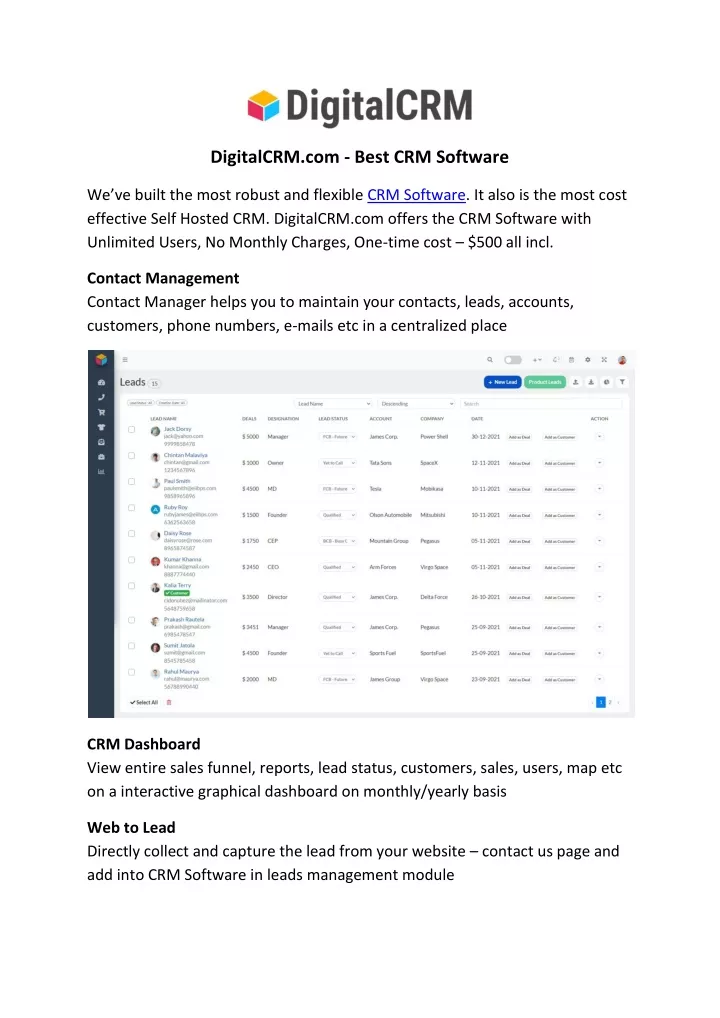Click Kumar Khanna's avatar picture
The width and height of the screenshot is (720, 1018).
(155, 562)
